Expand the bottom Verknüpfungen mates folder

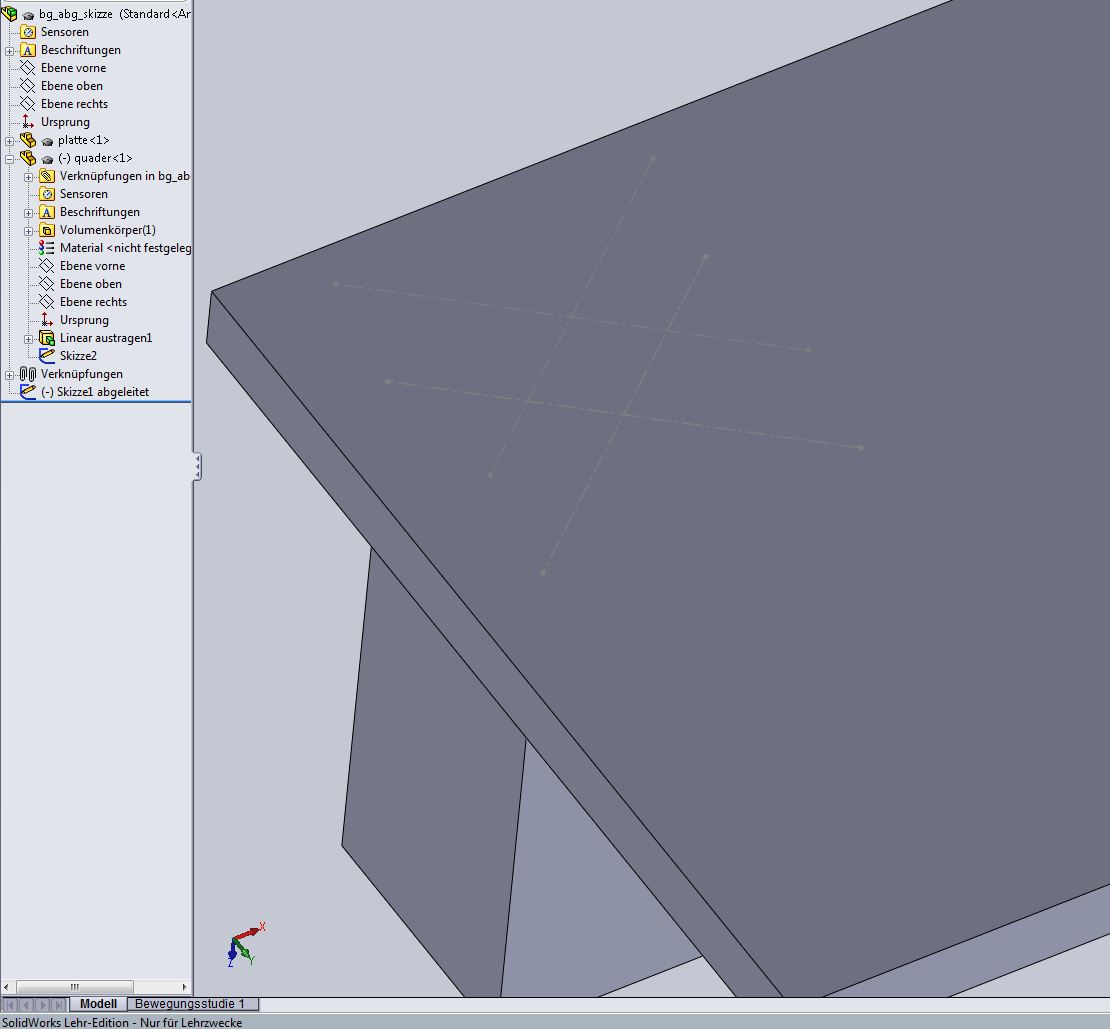(10, 374)
